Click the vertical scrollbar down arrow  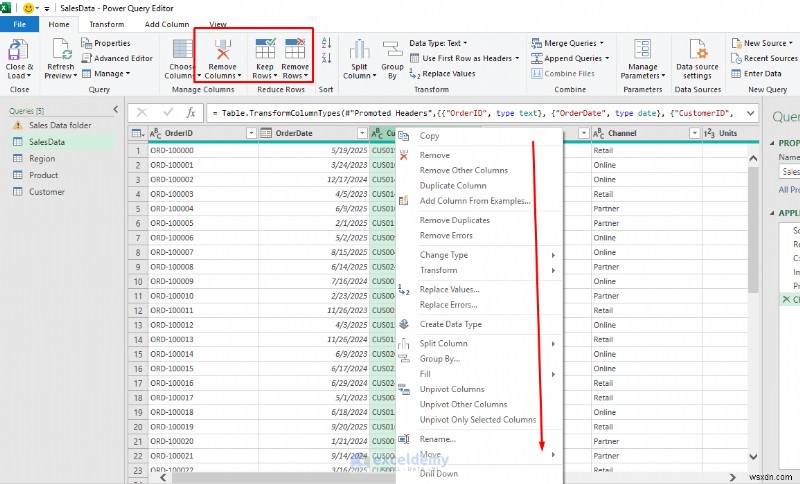point(753,456)
